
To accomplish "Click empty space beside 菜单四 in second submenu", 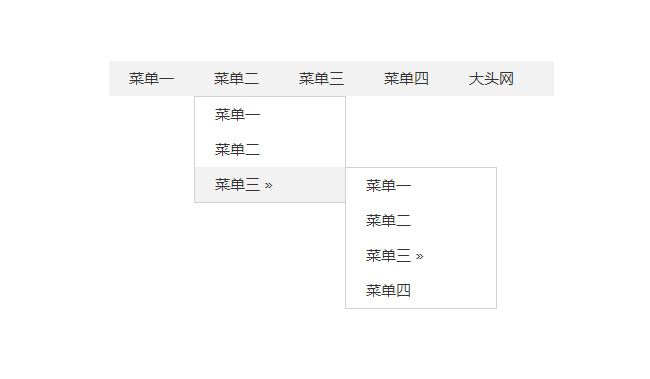I will (x=453, y=291).
